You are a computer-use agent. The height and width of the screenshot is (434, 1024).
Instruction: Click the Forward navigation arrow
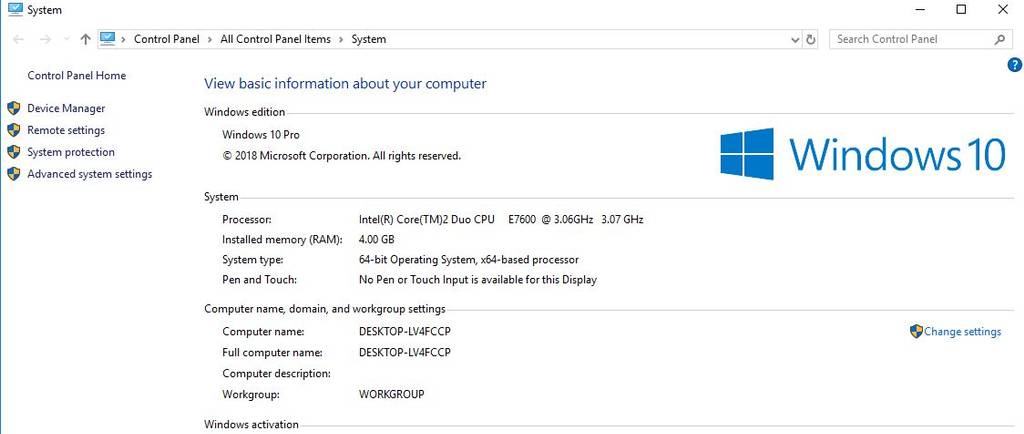(45, 39)
